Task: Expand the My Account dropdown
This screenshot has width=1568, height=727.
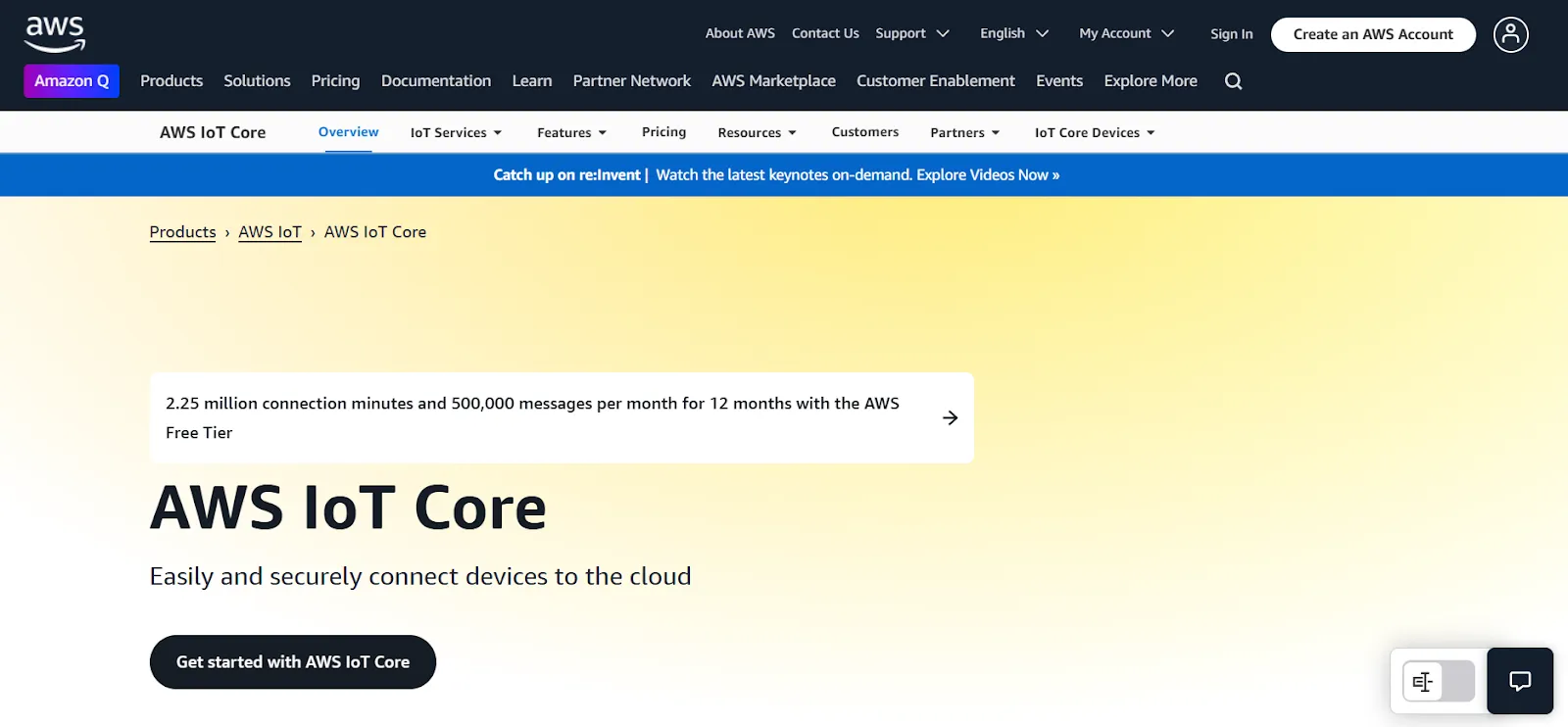Action: 1127,33
